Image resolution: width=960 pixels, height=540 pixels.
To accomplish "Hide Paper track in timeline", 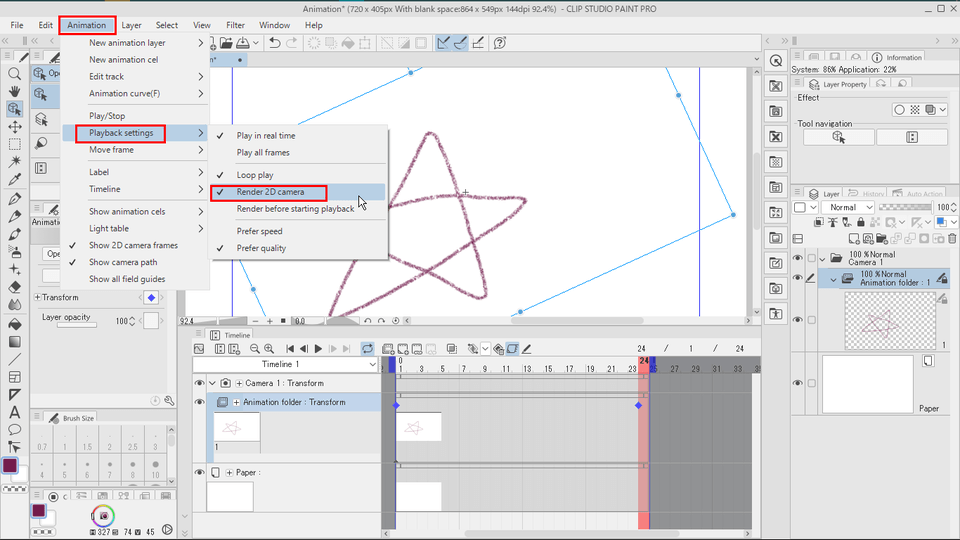I will 200,473.
